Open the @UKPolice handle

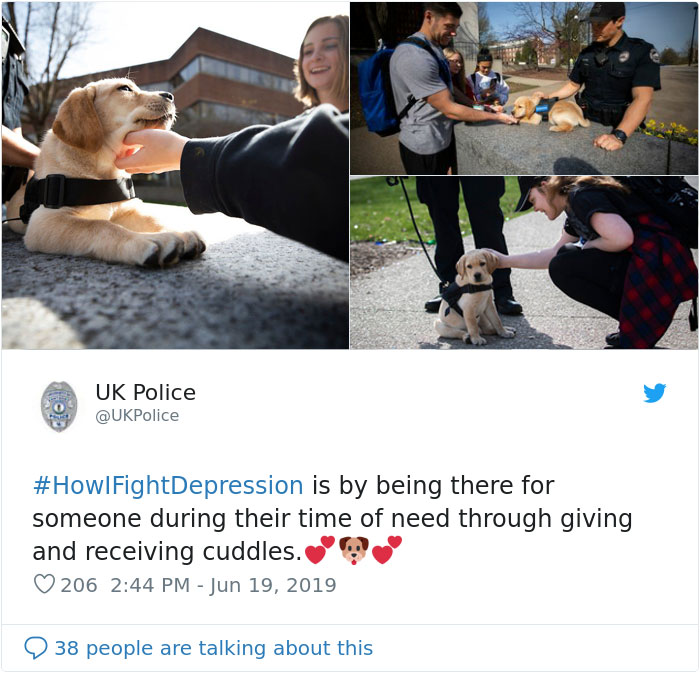point(137,415)
